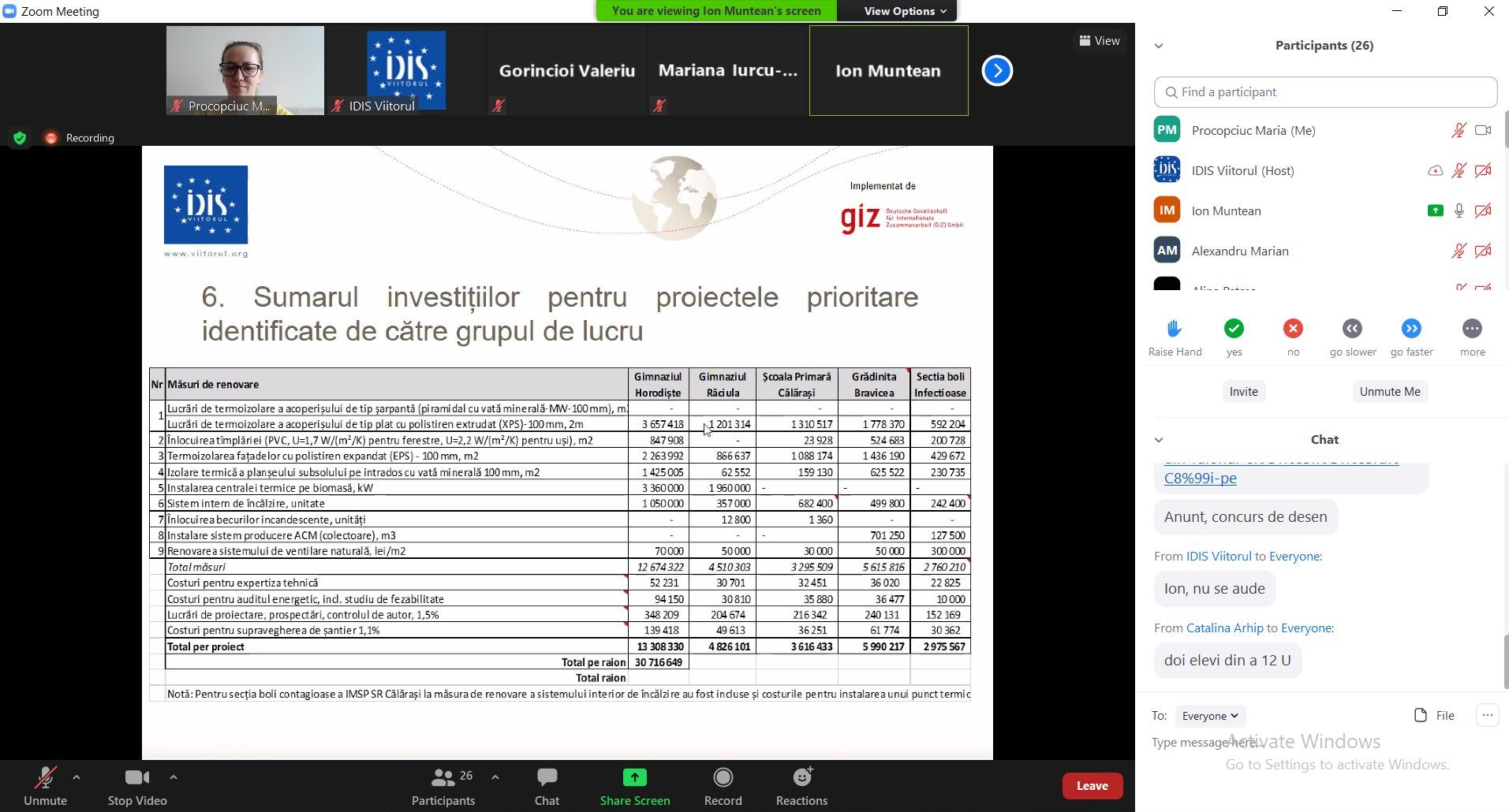Open audio options arrow next to Unmute
Screen dimensions: 1509x812
[x=77, y=777]
